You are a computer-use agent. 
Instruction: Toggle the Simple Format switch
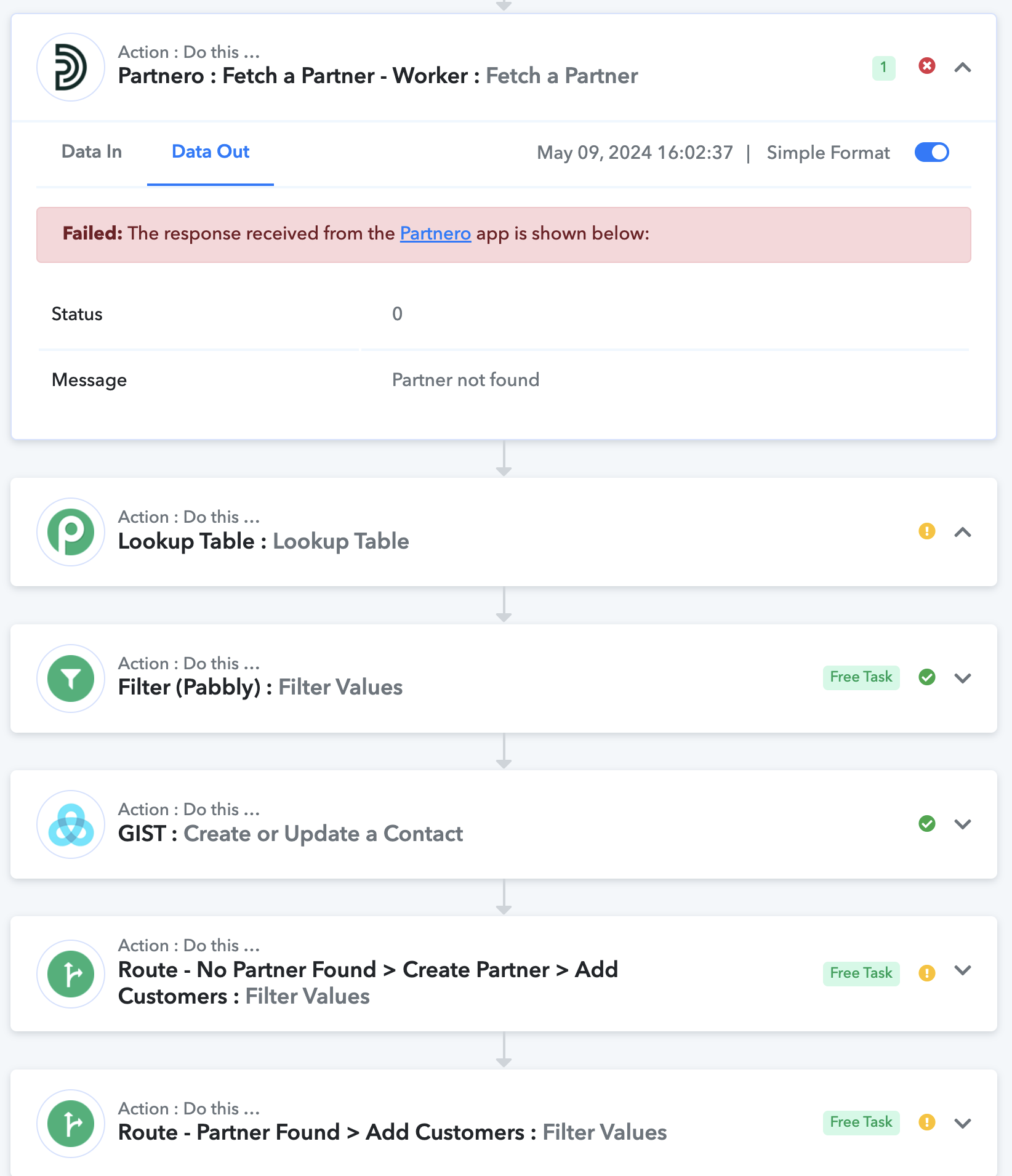[932, 152]
